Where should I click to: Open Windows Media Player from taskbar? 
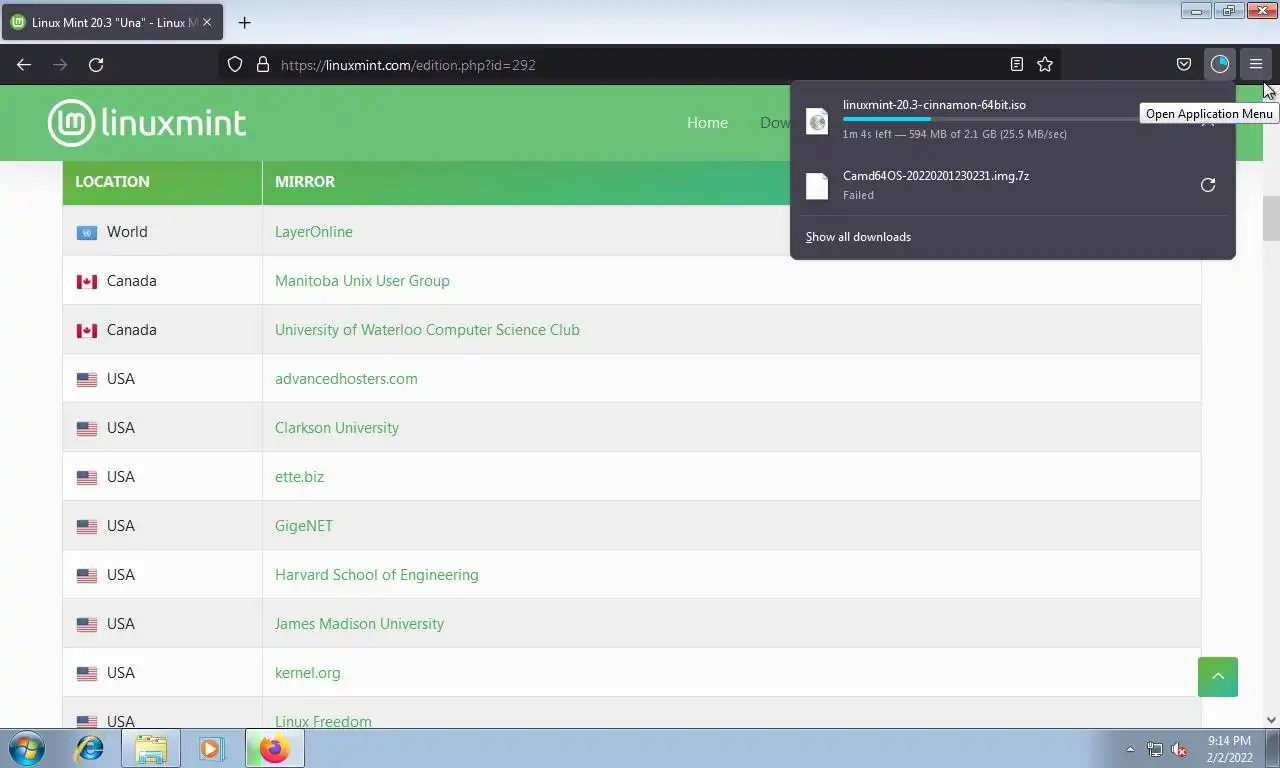click(211, 748)
